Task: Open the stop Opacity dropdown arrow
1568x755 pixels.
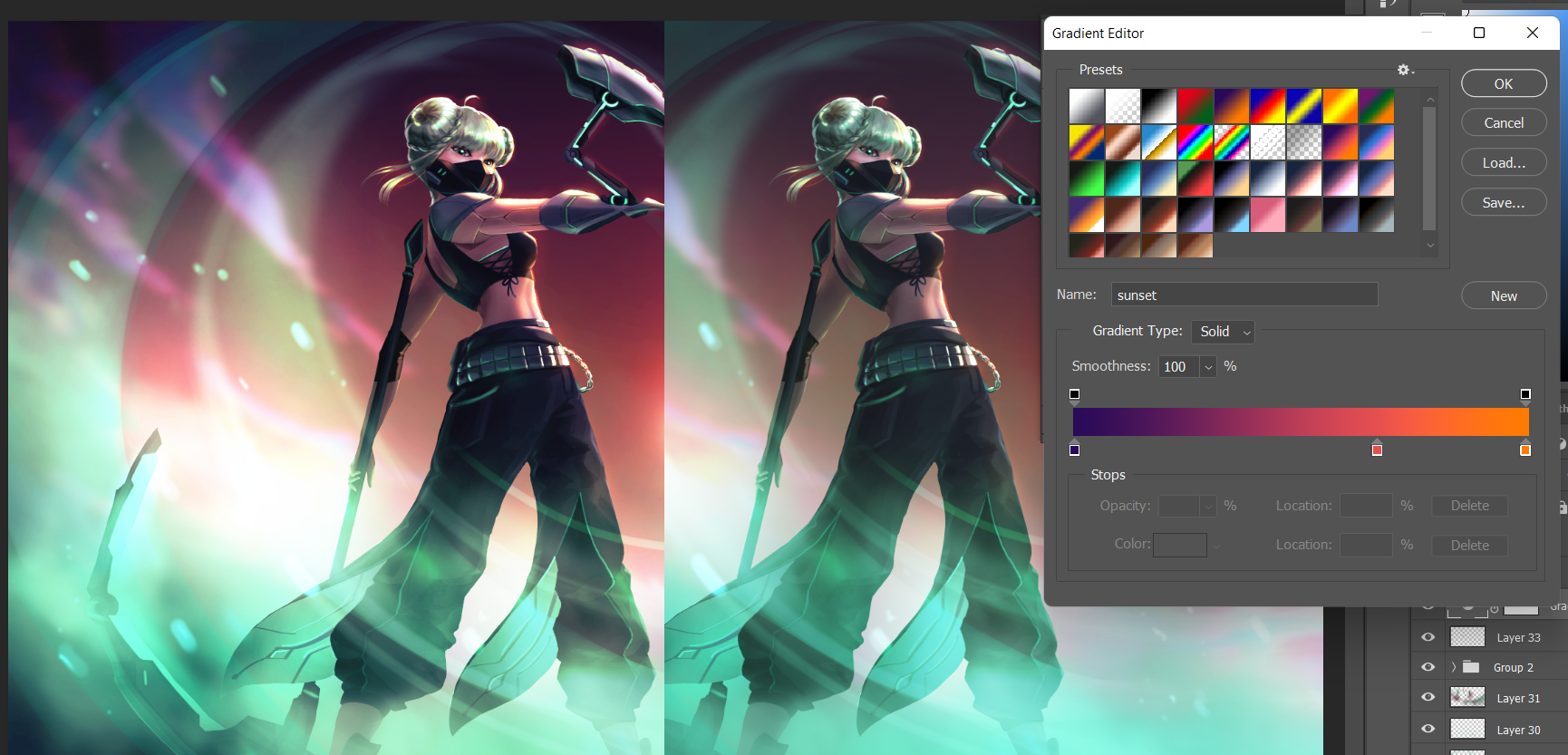Action: pyautogui.click(x=1208, y=507)
